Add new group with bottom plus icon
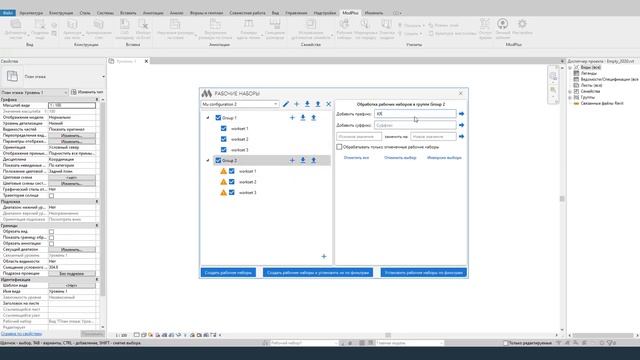The height and width of the screenshot is (360, 640). [x=324, y=256]
